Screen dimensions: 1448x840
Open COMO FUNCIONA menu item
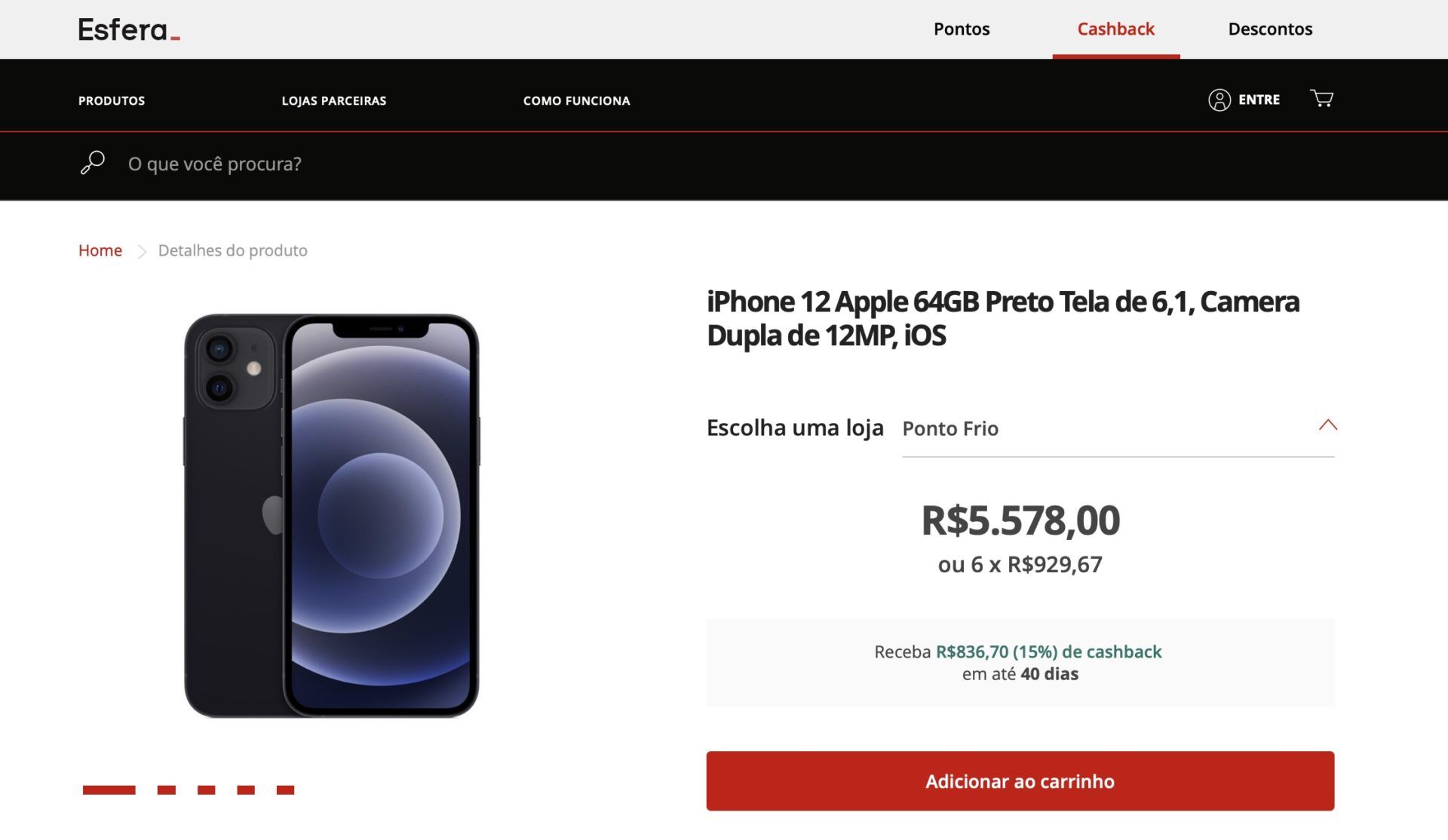pyautogui.click(x=576, y=100)
